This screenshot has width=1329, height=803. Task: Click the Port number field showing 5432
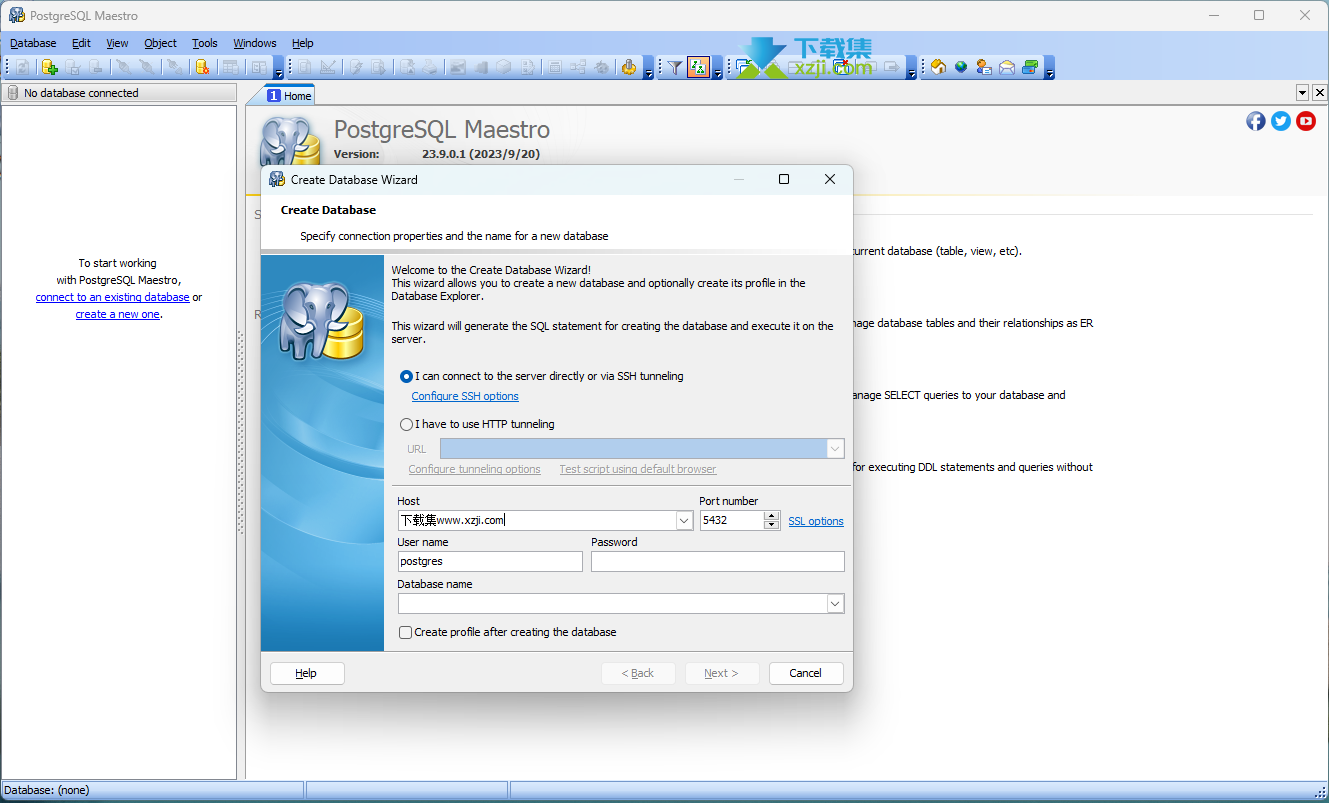click(732, 520)
